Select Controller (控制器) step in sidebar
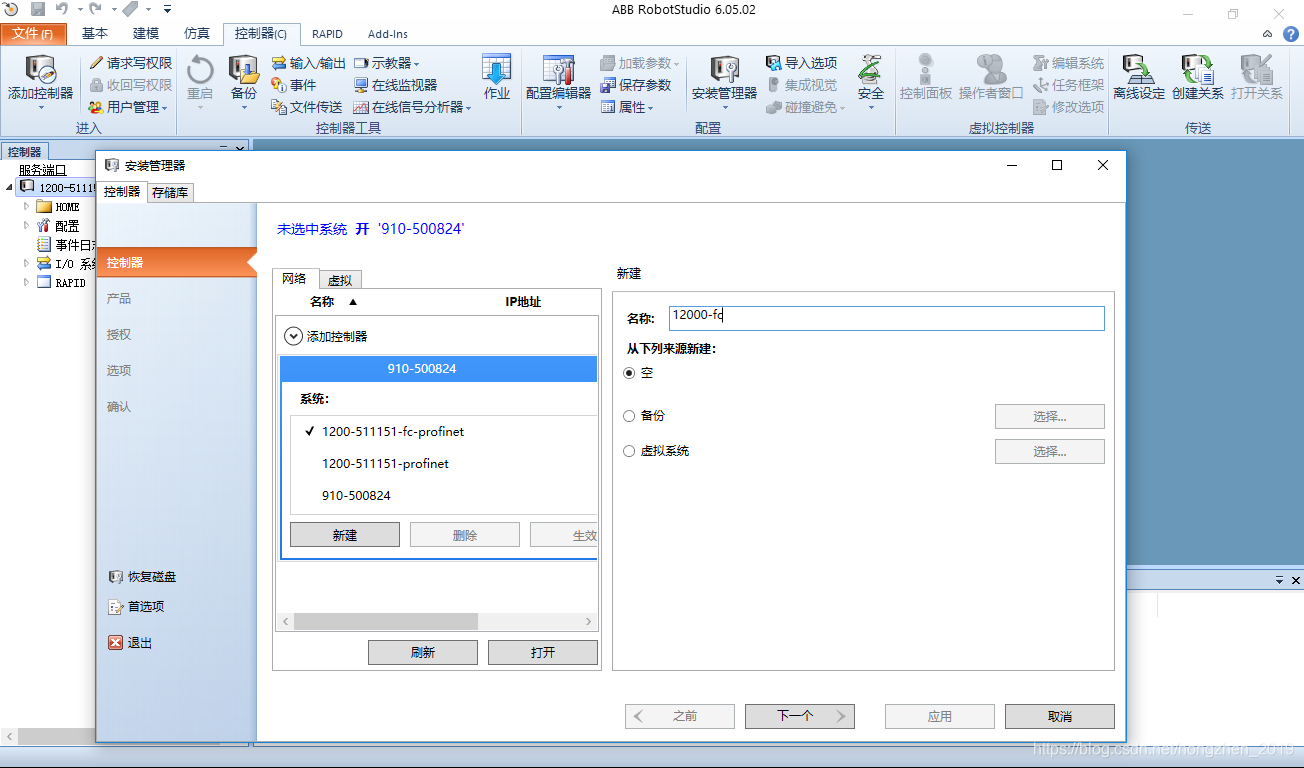This screenshot has width=1304, height=768. coord(176,262)
